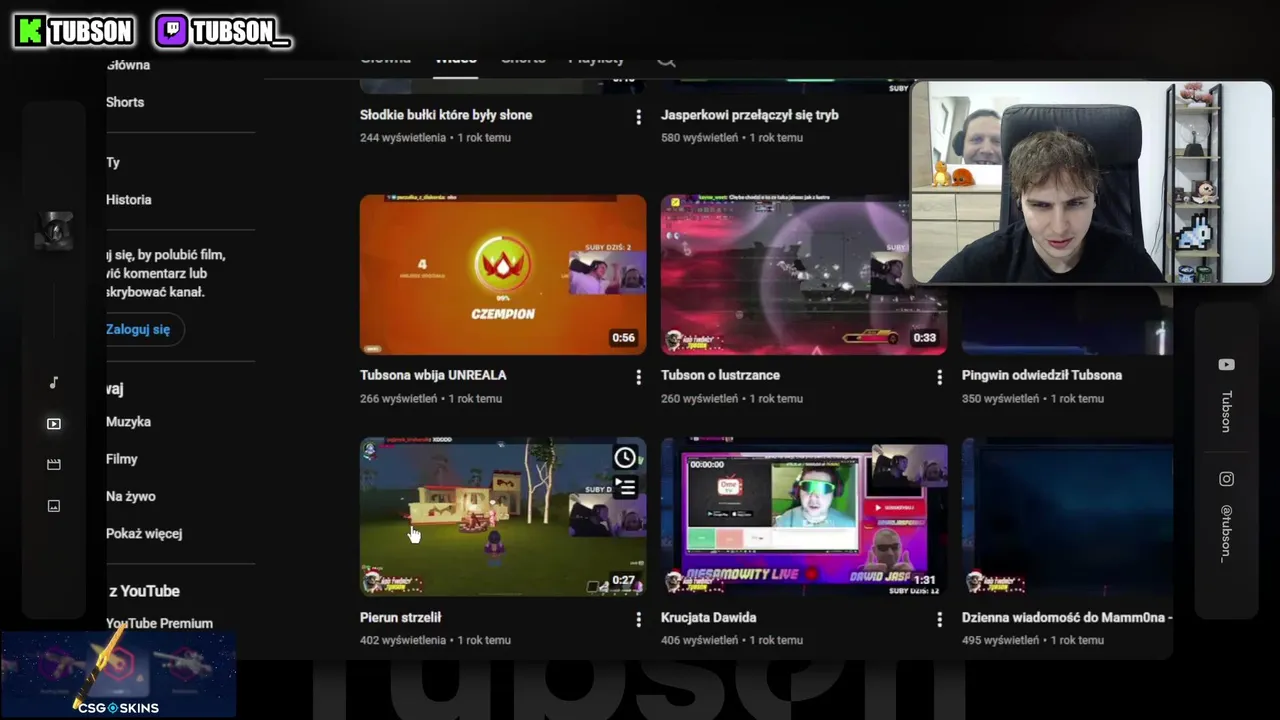Open video title Słodkie bułki które były słone

[x=446, y=115]
